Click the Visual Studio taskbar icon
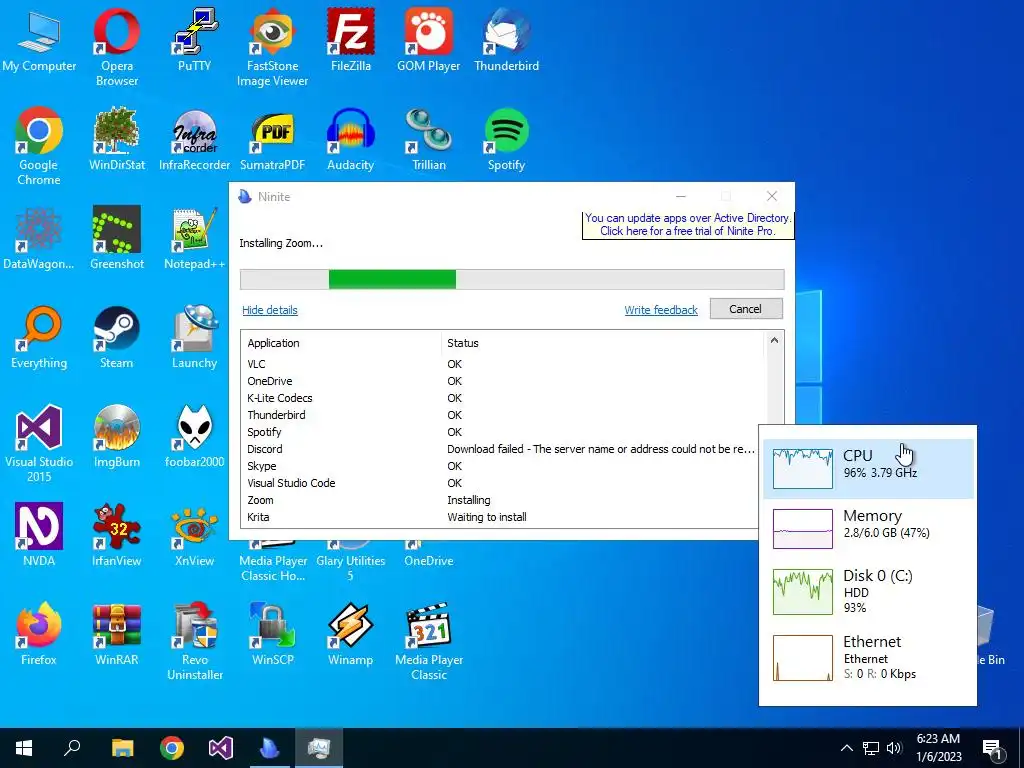The width and height of the screenshot is (1024, 768). [221, 748]
